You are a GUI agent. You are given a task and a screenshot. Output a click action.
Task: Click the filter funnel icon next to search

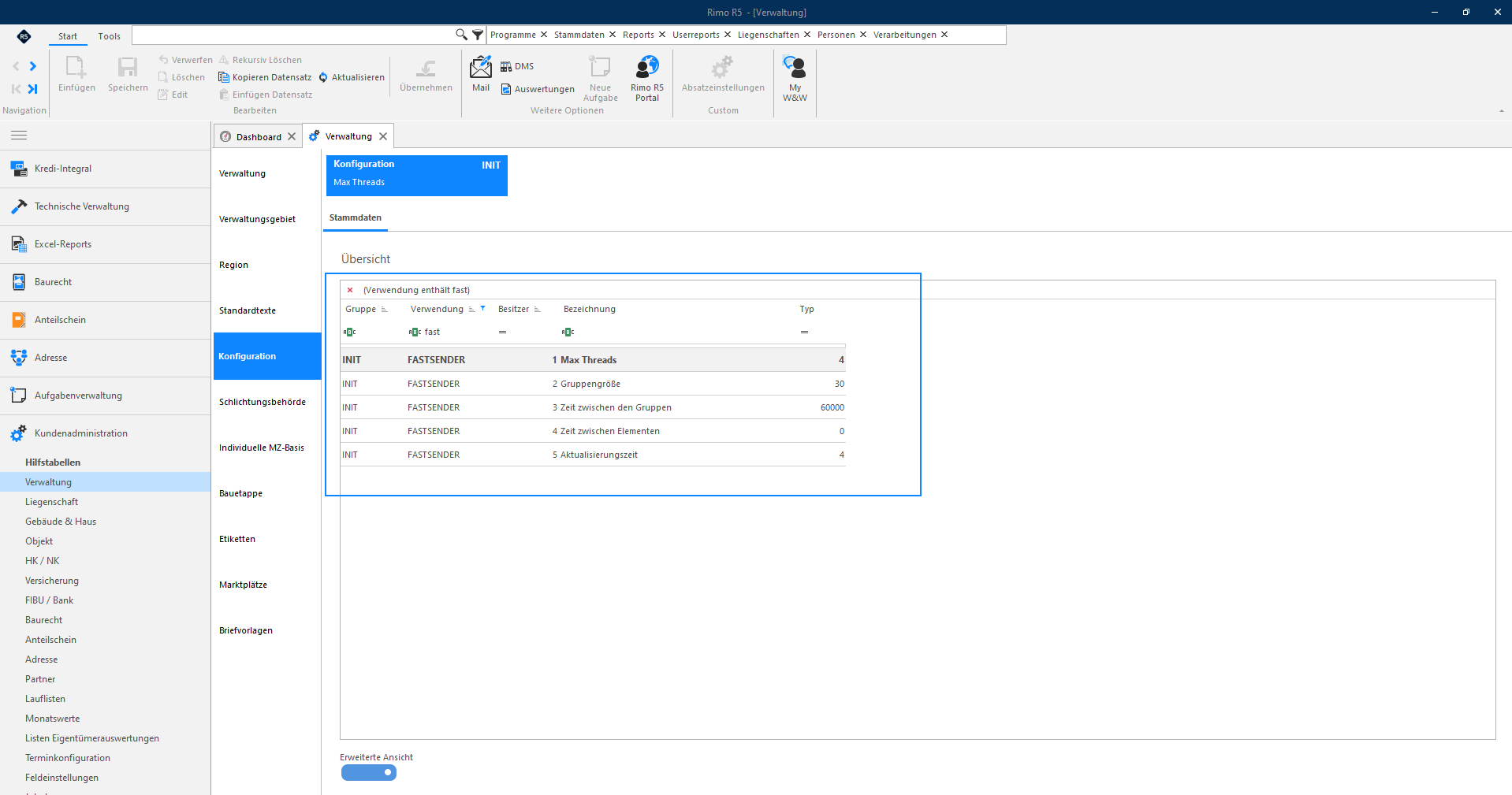(478, 35)
